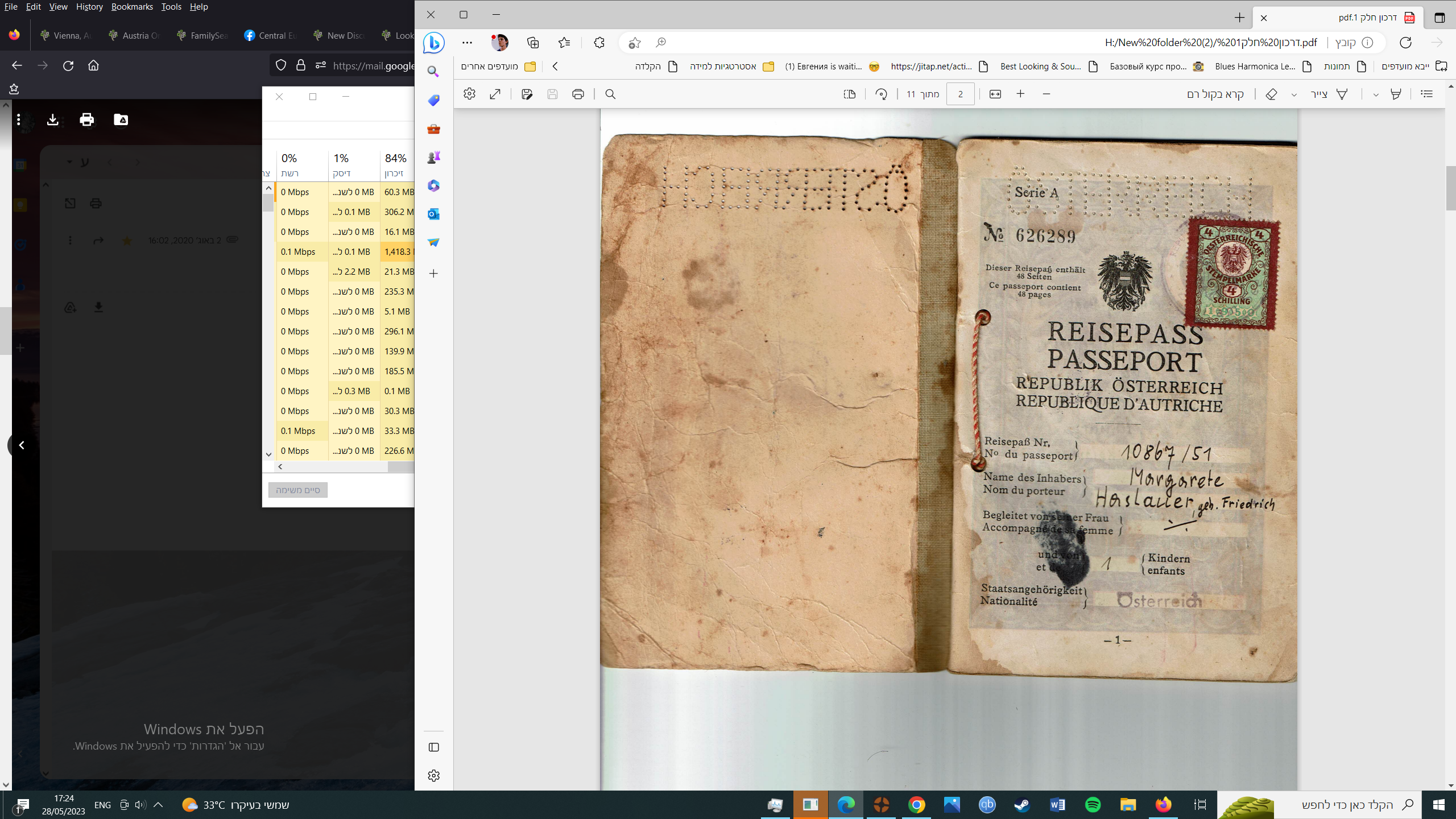
Task: Select the PDF eraser tool
Action: pyautogui.click(x=1271, y=94)
